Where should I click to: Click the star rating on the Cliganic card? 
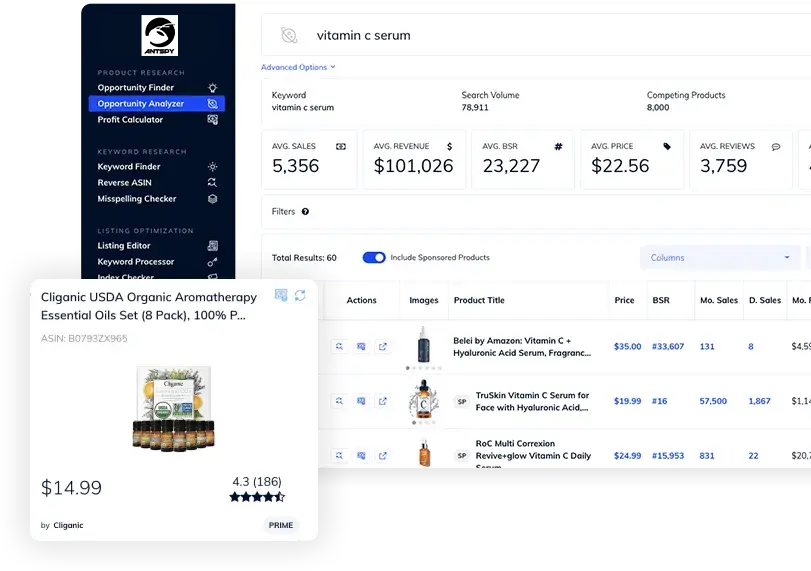[257, 497]
